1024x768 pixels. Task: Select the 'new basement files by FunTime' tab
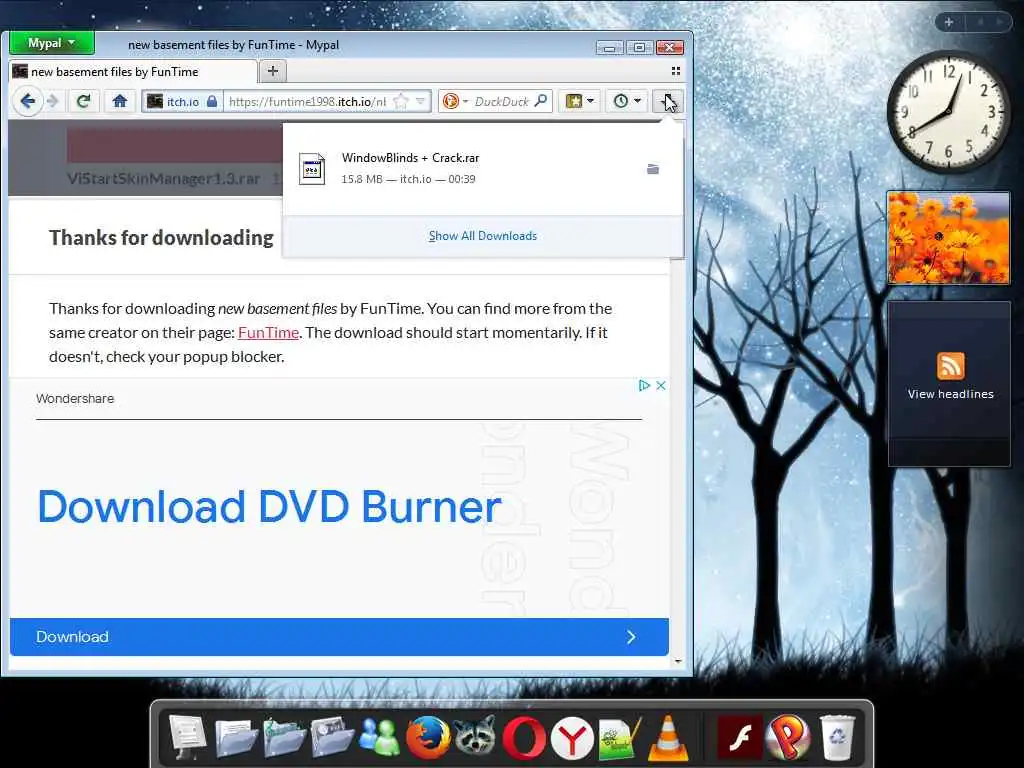click(x=131, y=72)
